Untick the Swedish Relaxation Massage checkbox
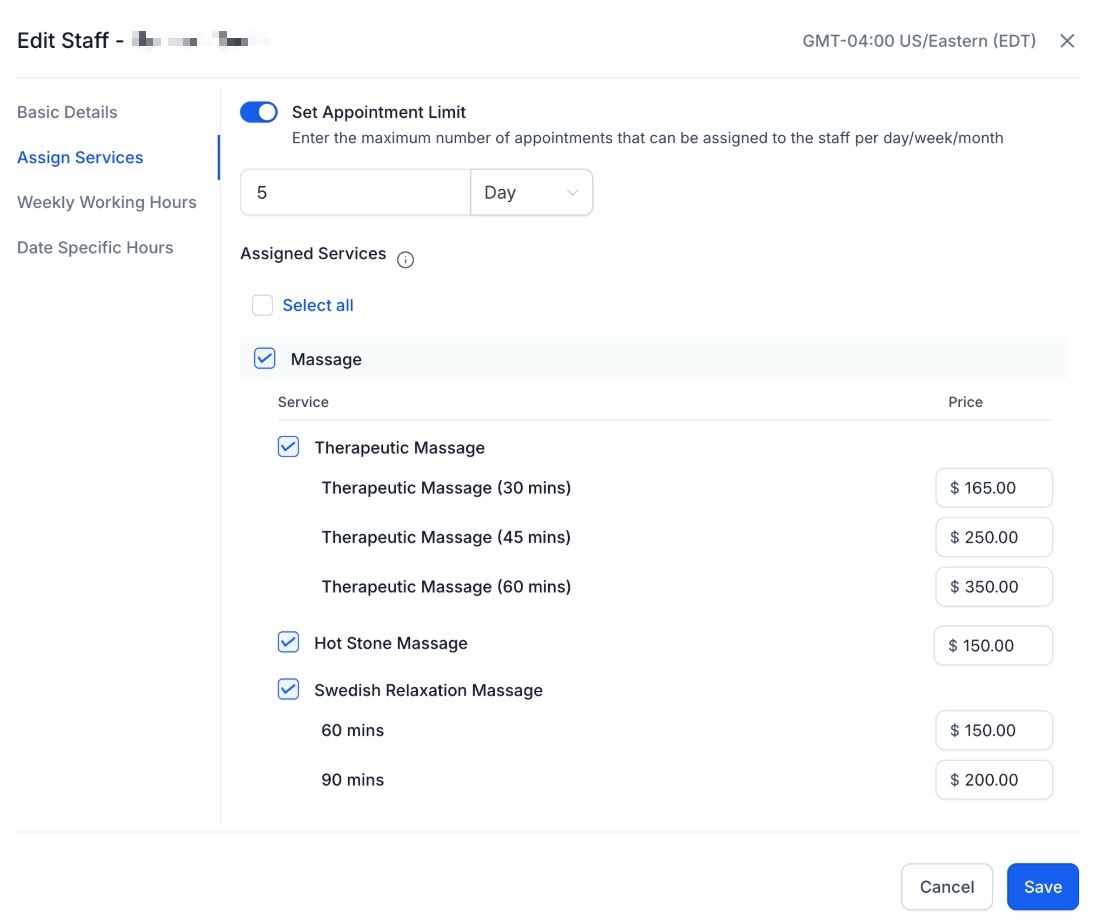The height and width of the screenshot is (924, 1096). (x=288, y=689)
